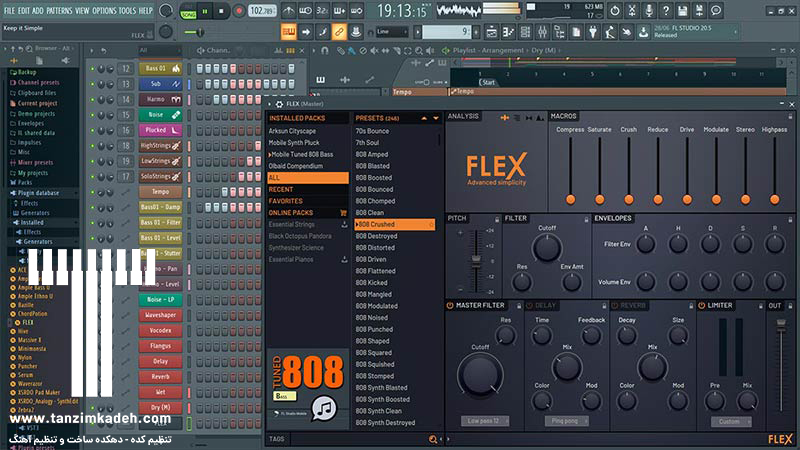Click the Waveshaper channel button

click(x=160, y=315)
